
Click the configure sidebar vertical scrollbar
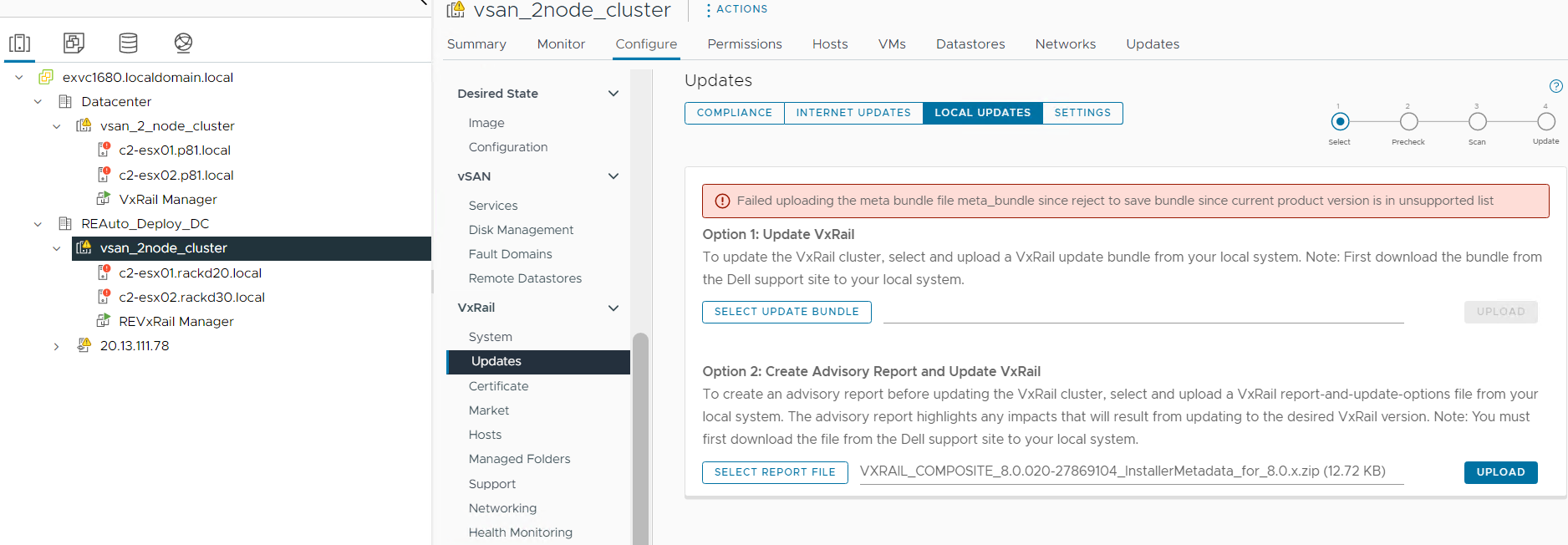[x=640, y=439]
